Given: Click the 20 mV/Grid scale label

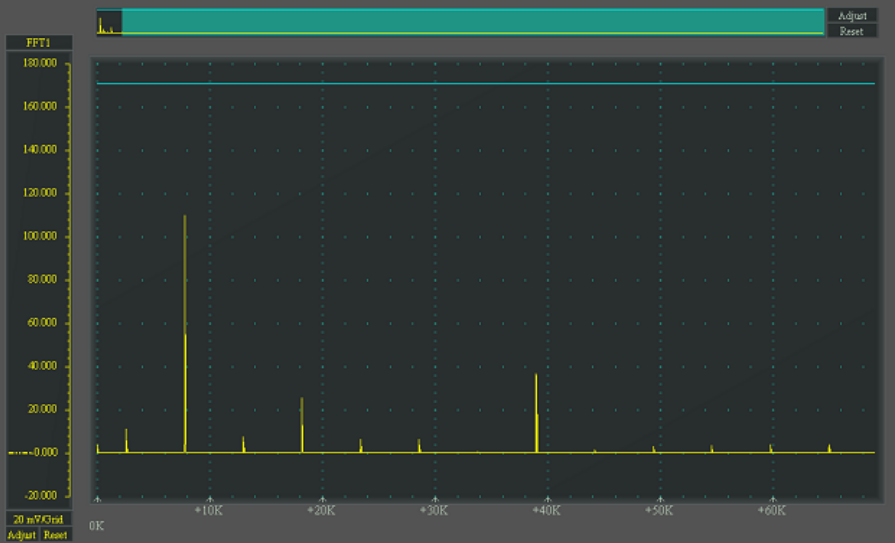Looking at the screenshot, I should 39,519.
